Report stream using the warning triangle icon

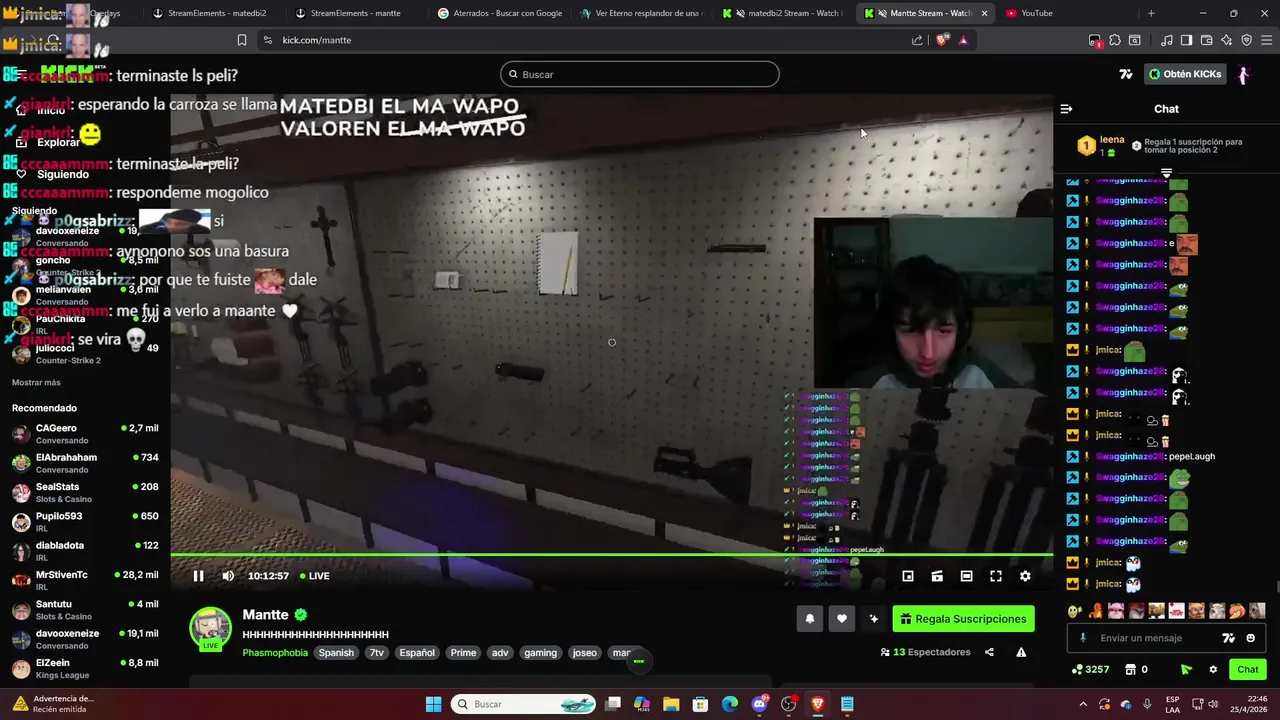tap(1021, 652)
